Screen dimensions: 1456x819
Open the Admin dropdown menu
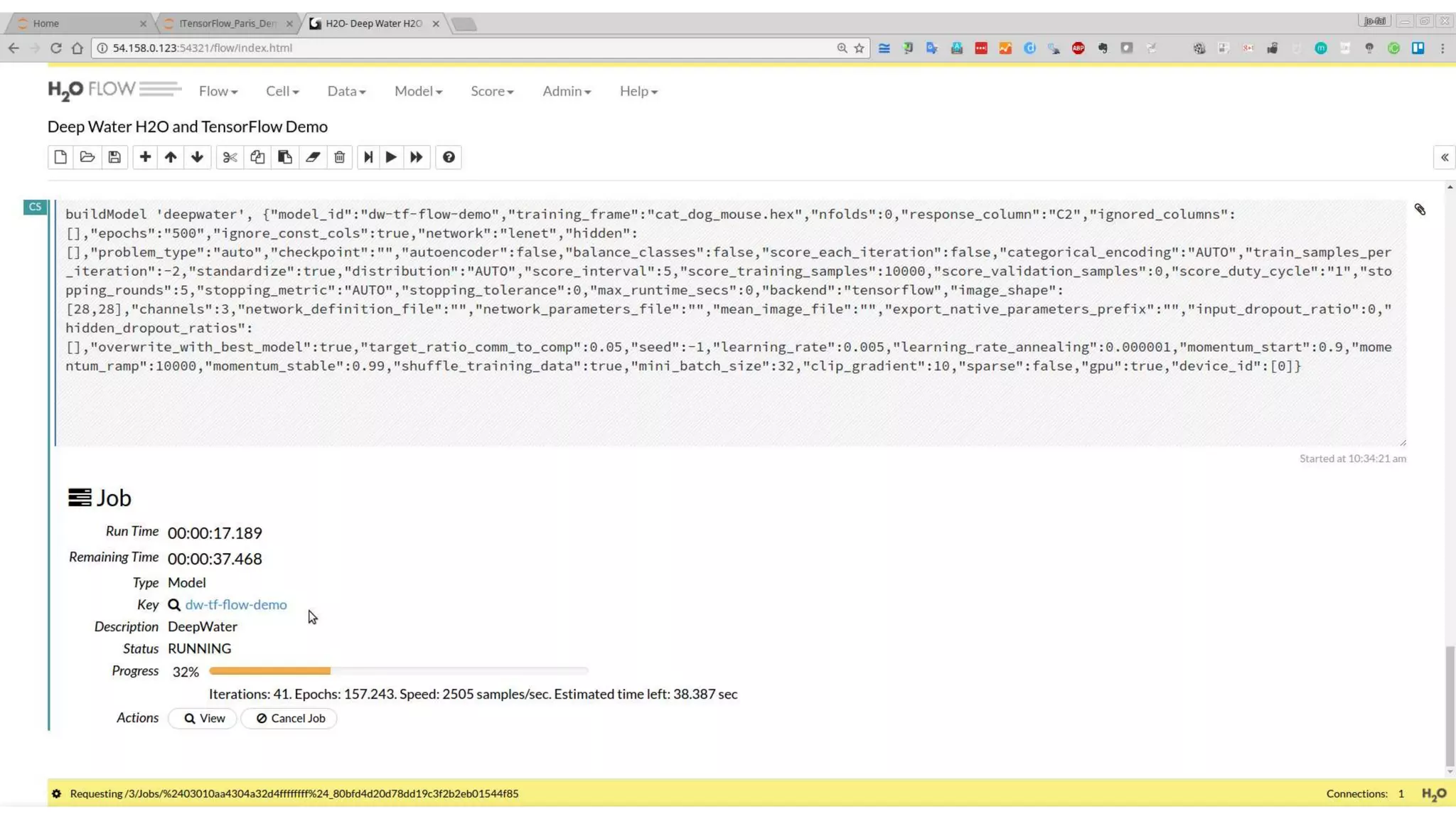567,91
